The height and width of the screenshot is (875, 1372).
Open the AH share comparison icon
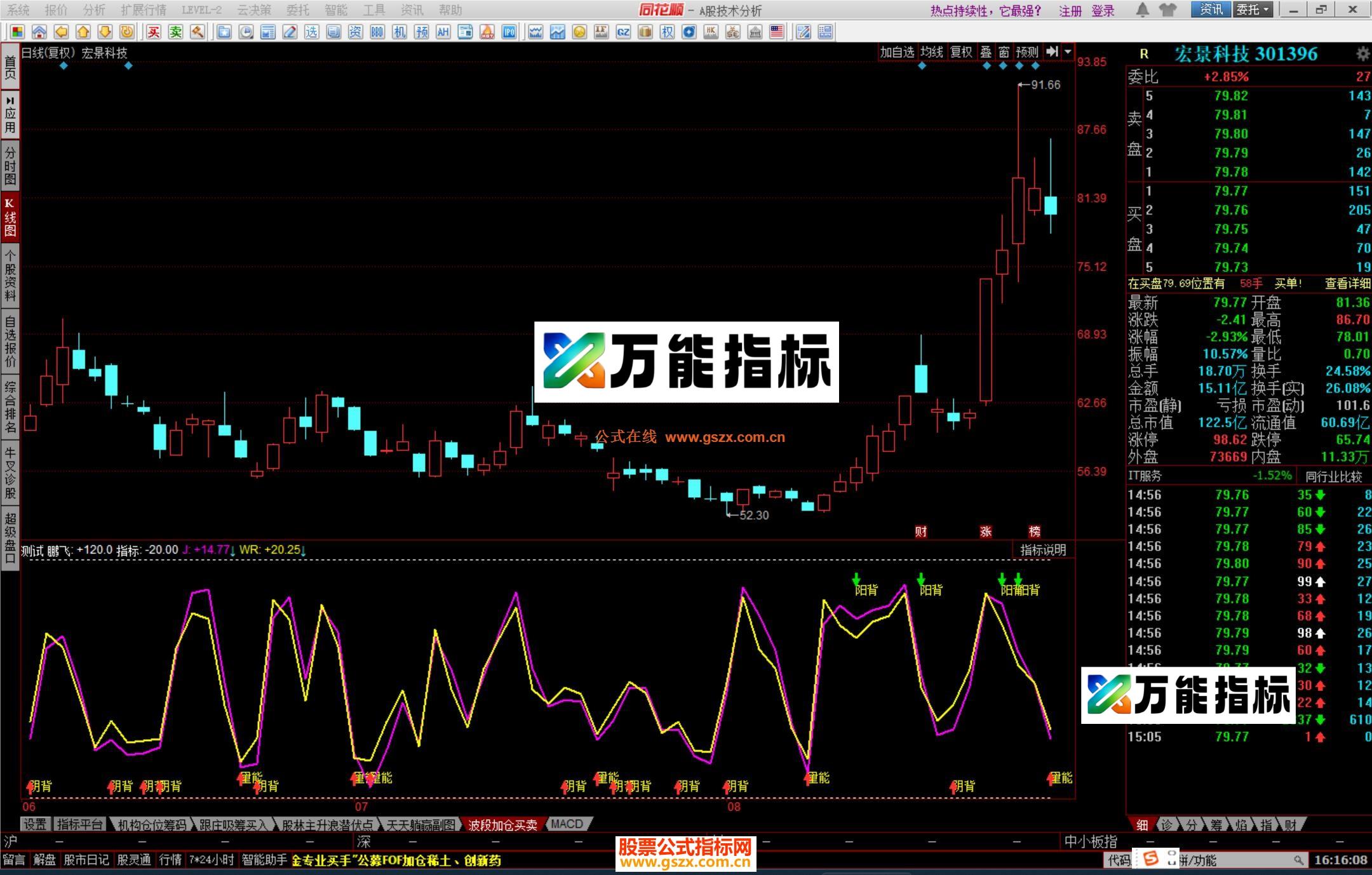(444, 32)
